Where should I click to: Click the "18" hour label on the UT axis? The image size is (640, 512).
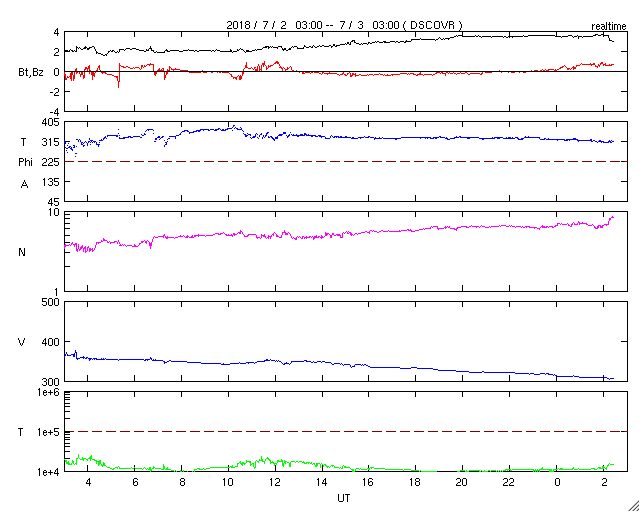416,482
